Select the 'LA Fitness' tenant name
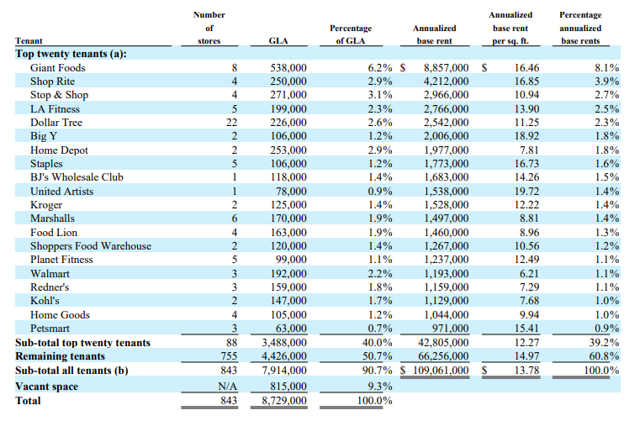 pos(55,109)
